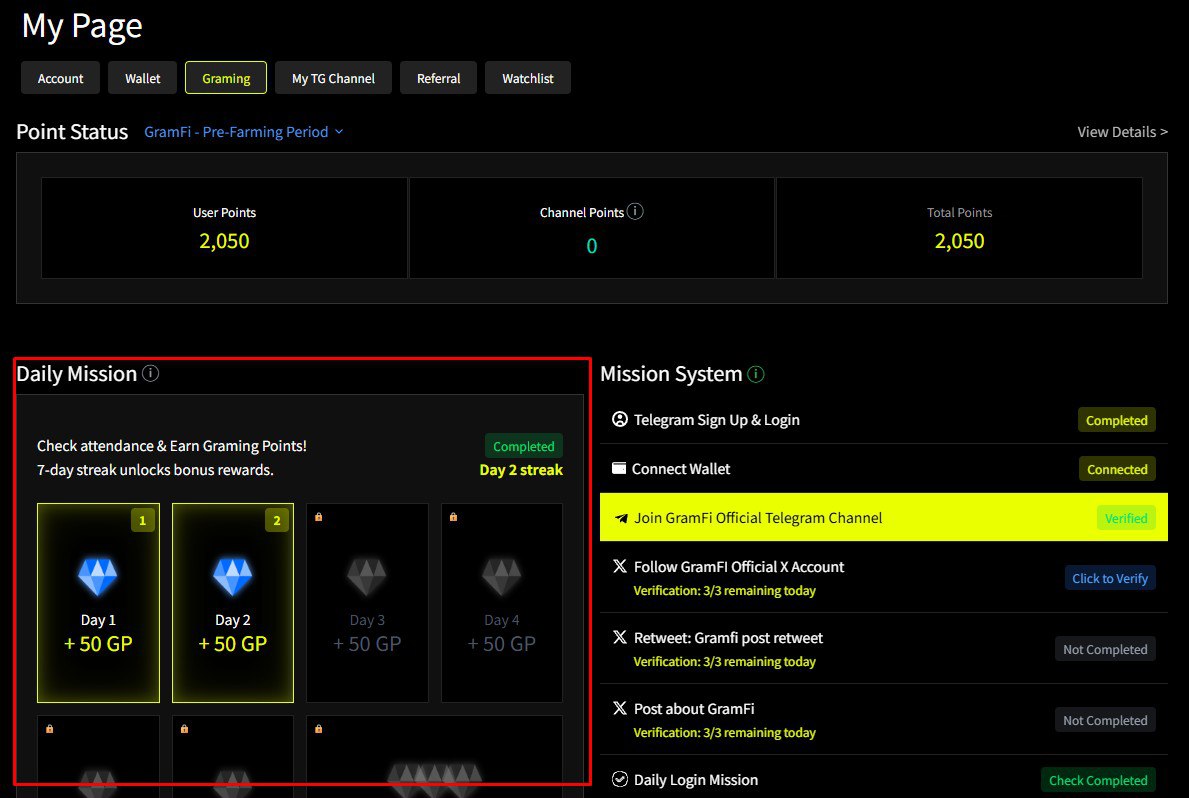Click the locked Day 3 gray diamond
Viewport: 1189px width, 798px height.
(367, 577)
